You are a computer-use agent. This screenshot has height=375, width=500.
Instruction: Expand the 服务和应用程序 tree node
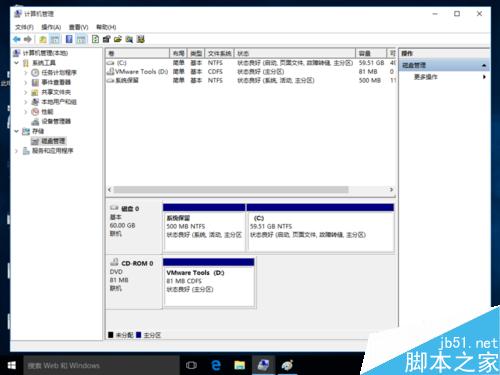17,151
